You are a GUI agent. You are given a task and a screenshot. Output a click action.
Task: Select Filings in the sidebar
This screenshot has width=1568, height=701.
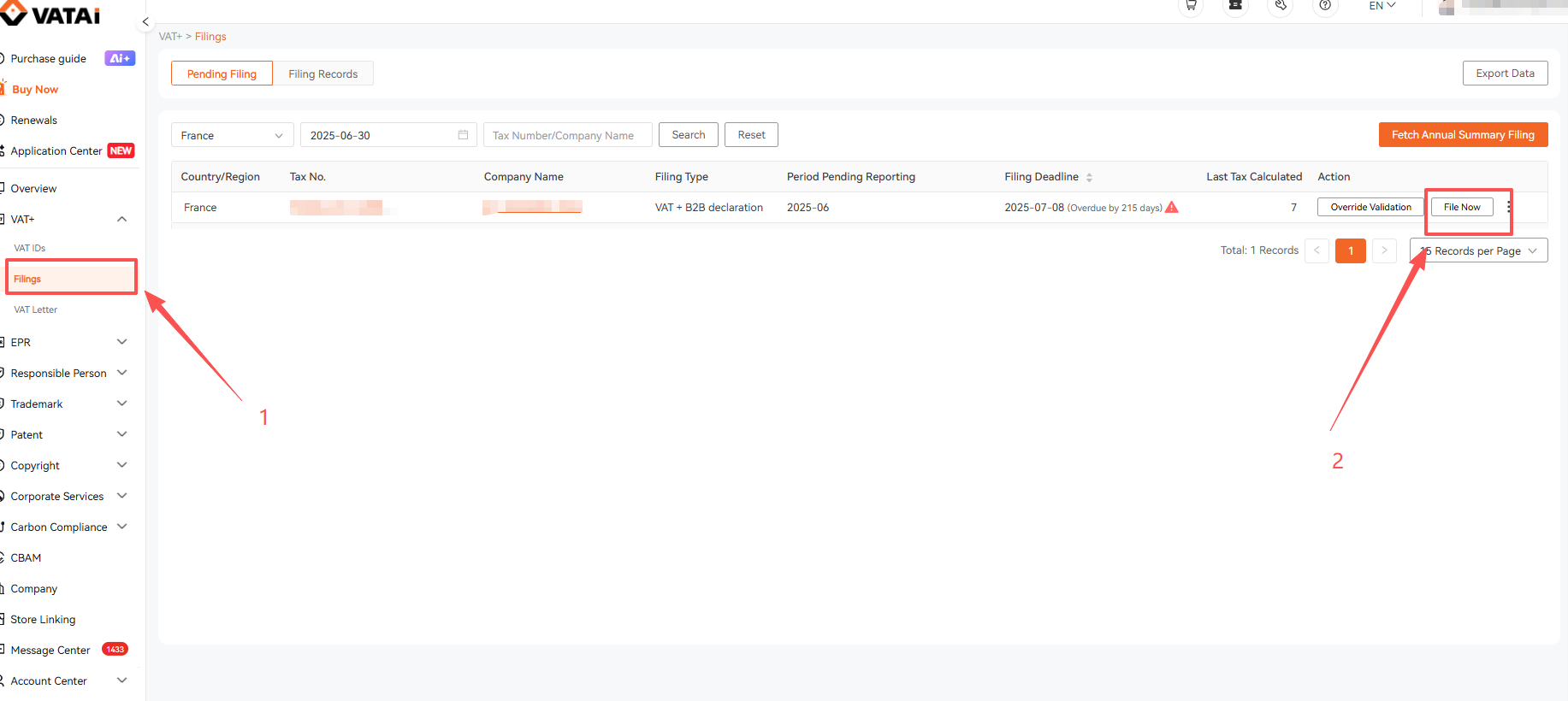[x=71, y=279]
